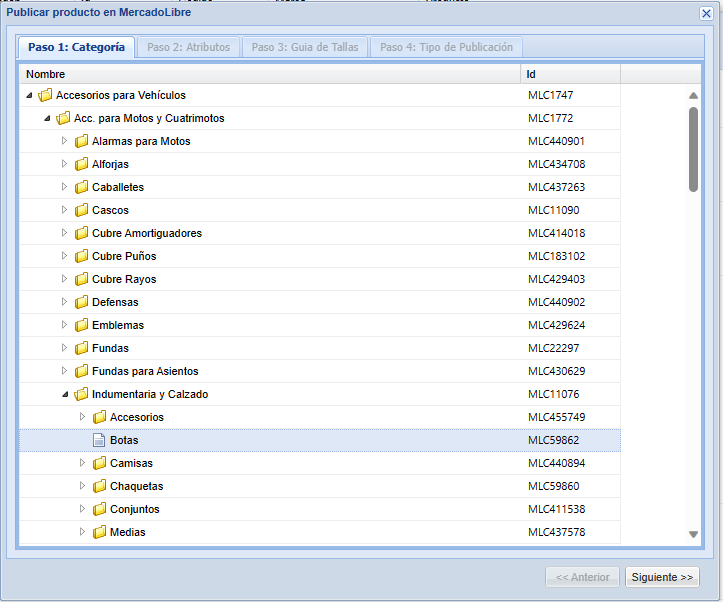Expand the Medias subcategory
723x602 pixels.
pos(83,531)
